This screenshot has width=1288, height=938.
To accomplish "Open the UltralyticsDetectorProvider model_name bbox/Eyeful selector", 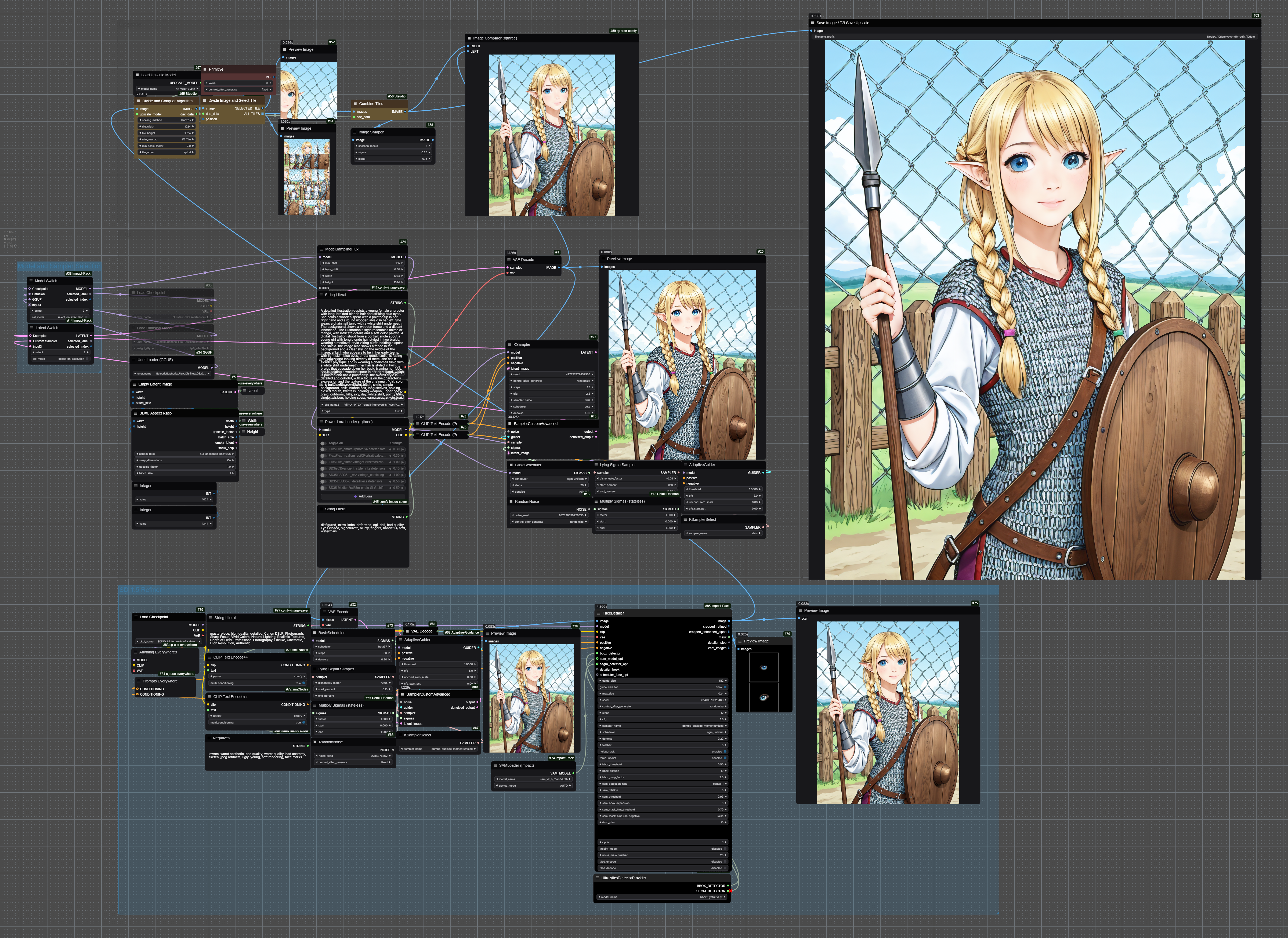I will click(662, 897).
